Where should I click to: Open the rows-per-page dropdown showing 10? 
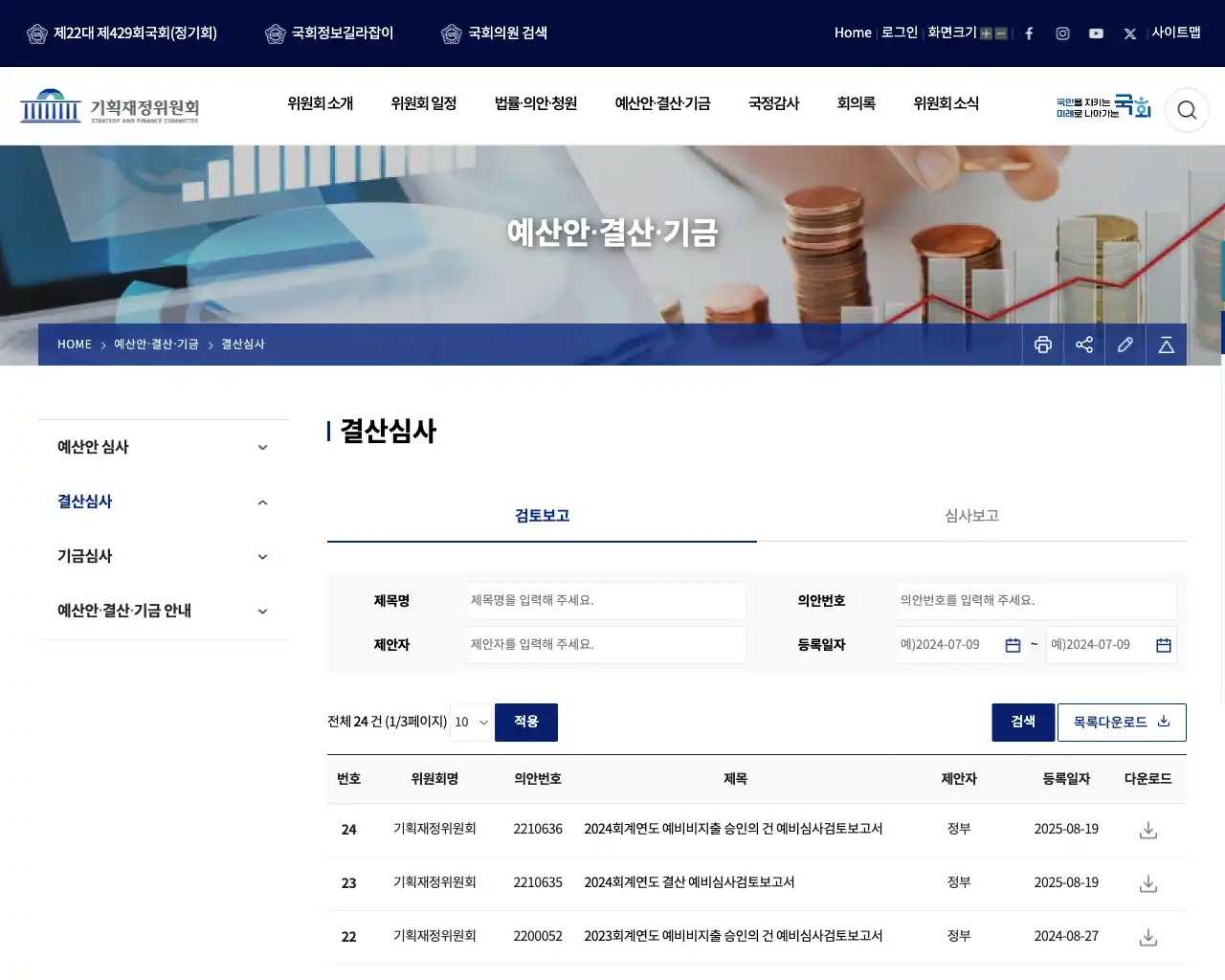[471, 723]
